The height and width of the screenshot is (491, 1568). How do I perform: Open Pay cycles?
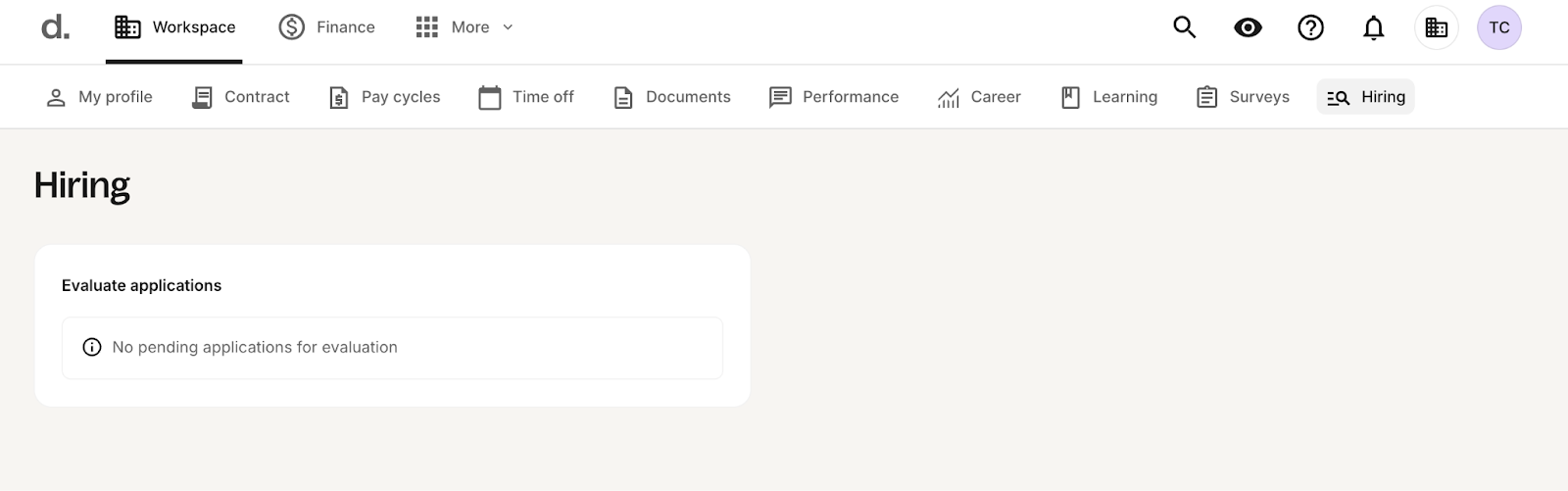click(x=385, y=97)
